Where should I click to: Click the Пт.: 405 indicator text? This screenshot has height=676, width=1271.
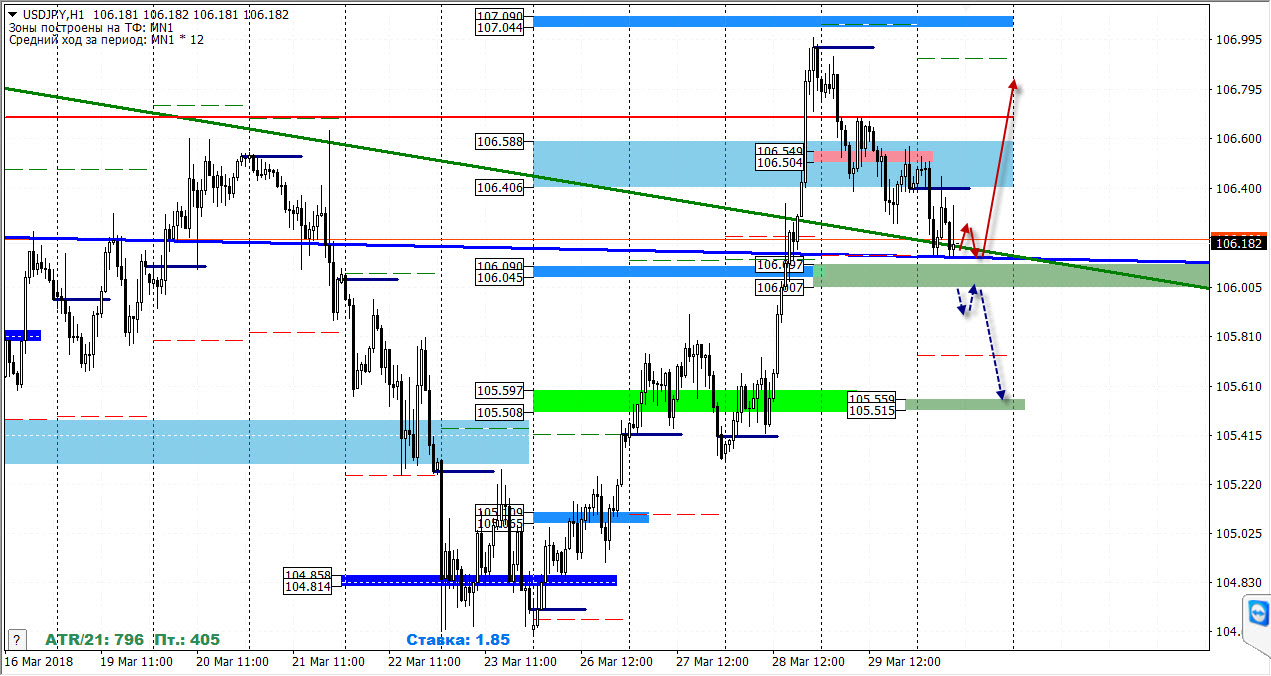pos(188,639)
